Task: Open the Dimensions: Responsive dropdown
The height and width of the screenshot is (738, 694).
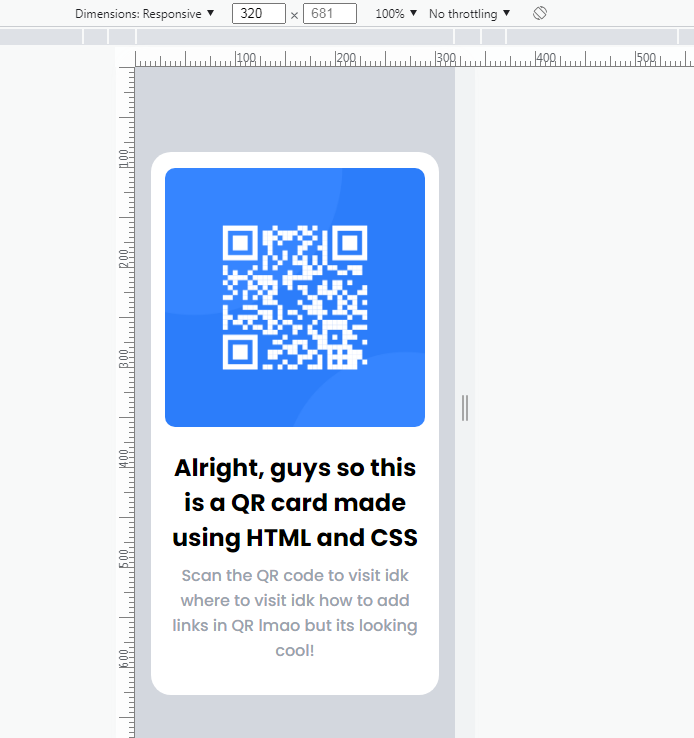Action: click(x=144, y=14)
